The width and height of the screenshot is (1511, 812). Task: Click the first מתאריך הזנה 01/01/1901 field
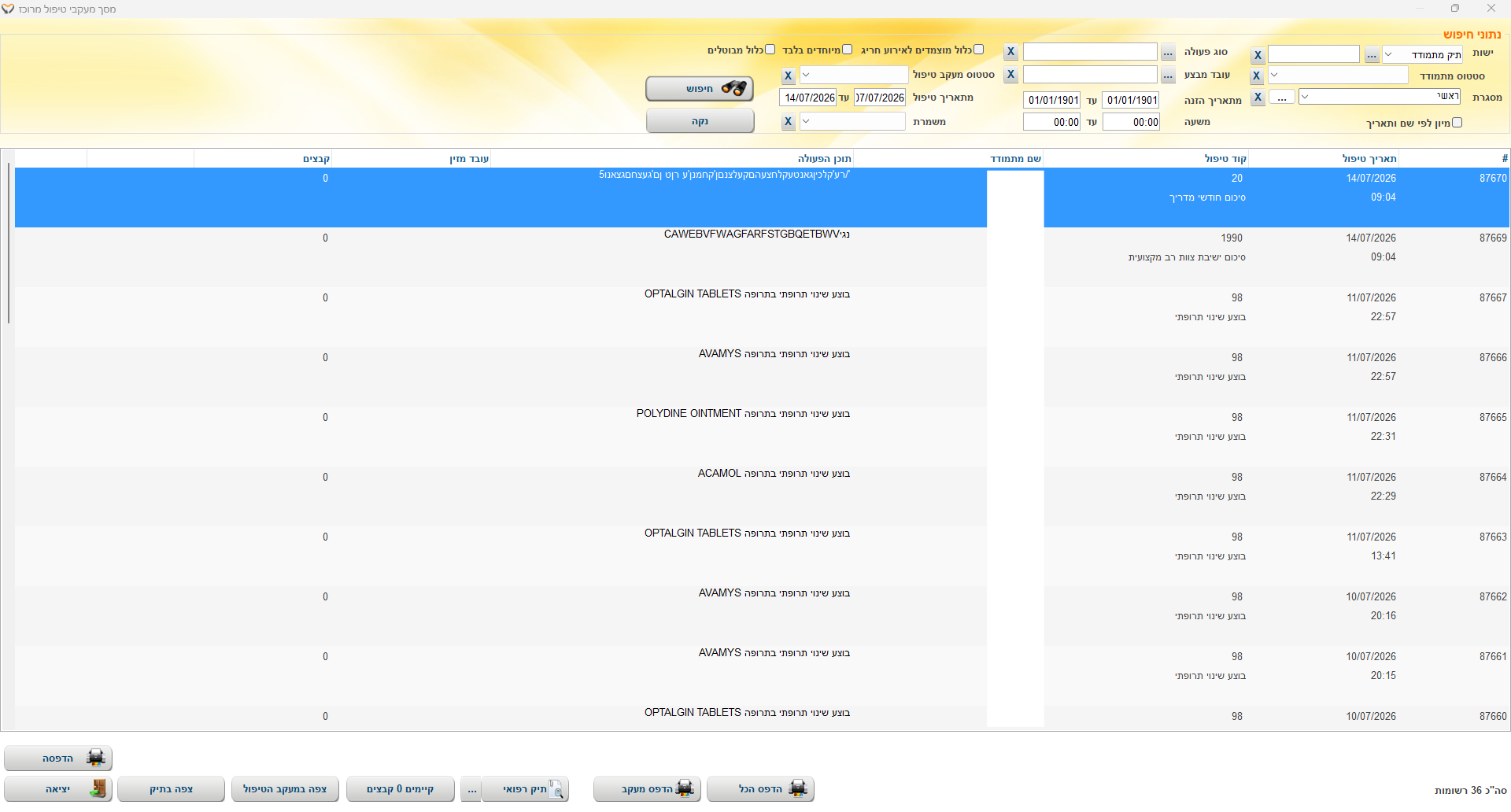(x=1131, y=100)
